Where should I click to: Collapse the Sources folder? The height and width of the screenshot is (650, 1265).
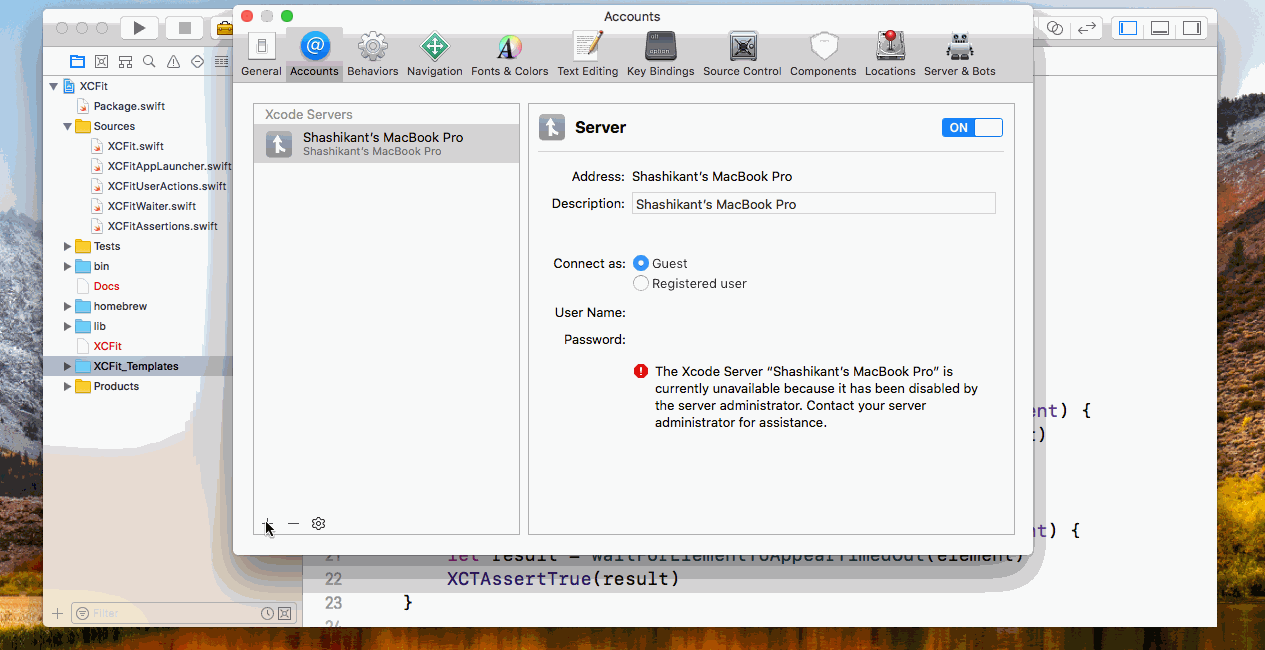click(x=68, y=126)
